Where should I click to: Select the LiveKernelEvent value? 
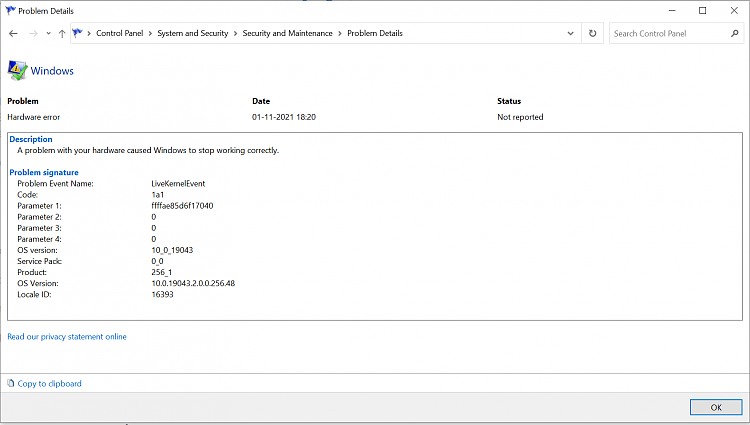[178, 184]
